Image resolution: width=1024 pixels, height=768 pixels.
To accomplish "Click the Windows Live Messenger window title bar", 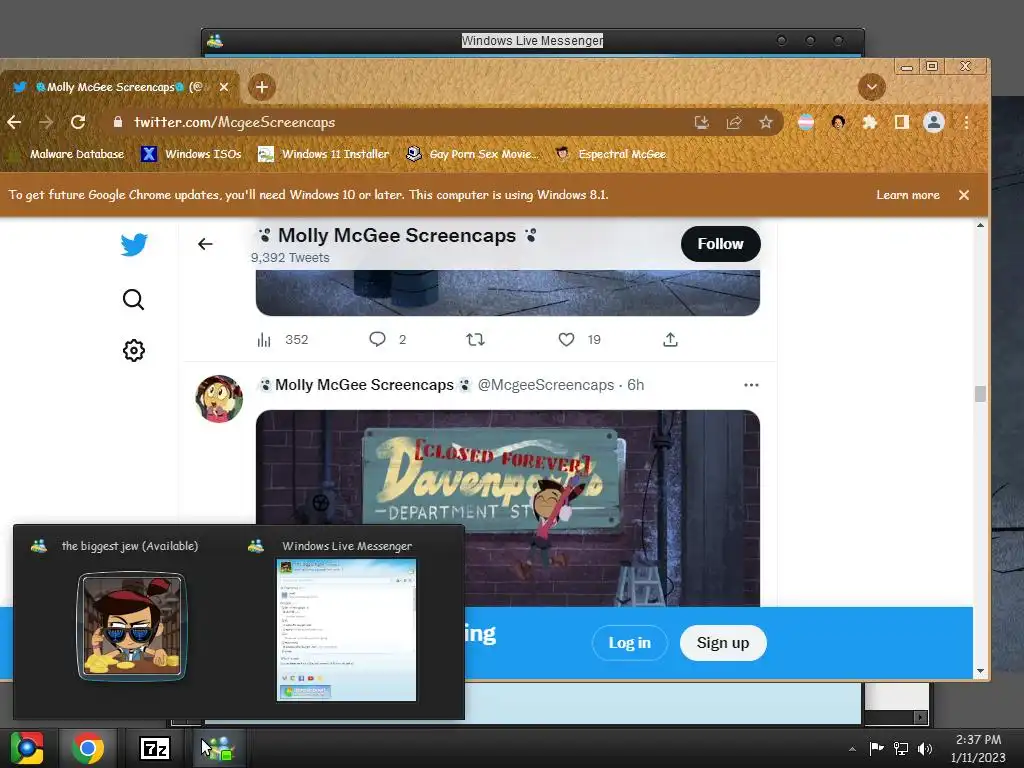I will click(532, 40).
